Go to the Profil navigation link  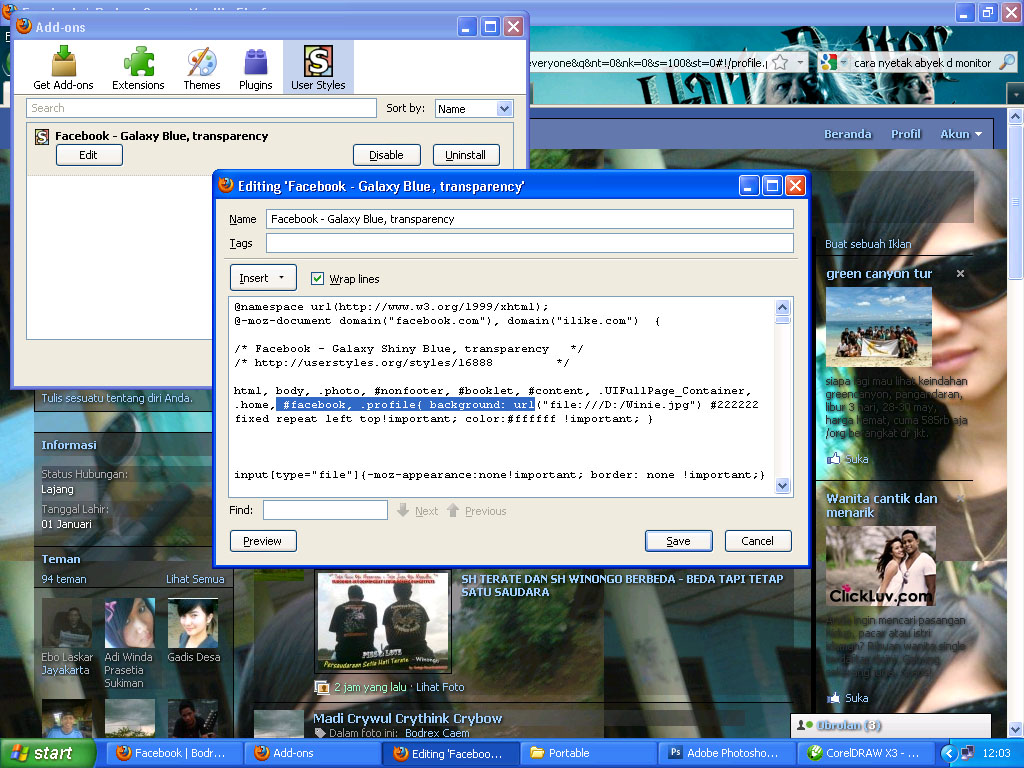pyautogui.click(x=905, y=134)
